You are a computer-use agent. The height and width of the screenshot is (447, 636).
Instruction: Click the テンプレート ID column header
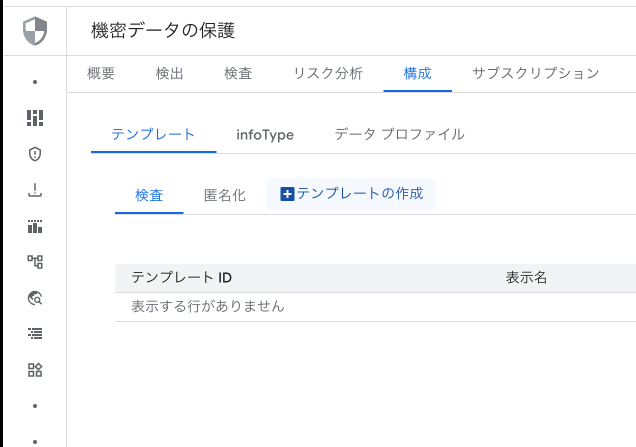(181, 278)
